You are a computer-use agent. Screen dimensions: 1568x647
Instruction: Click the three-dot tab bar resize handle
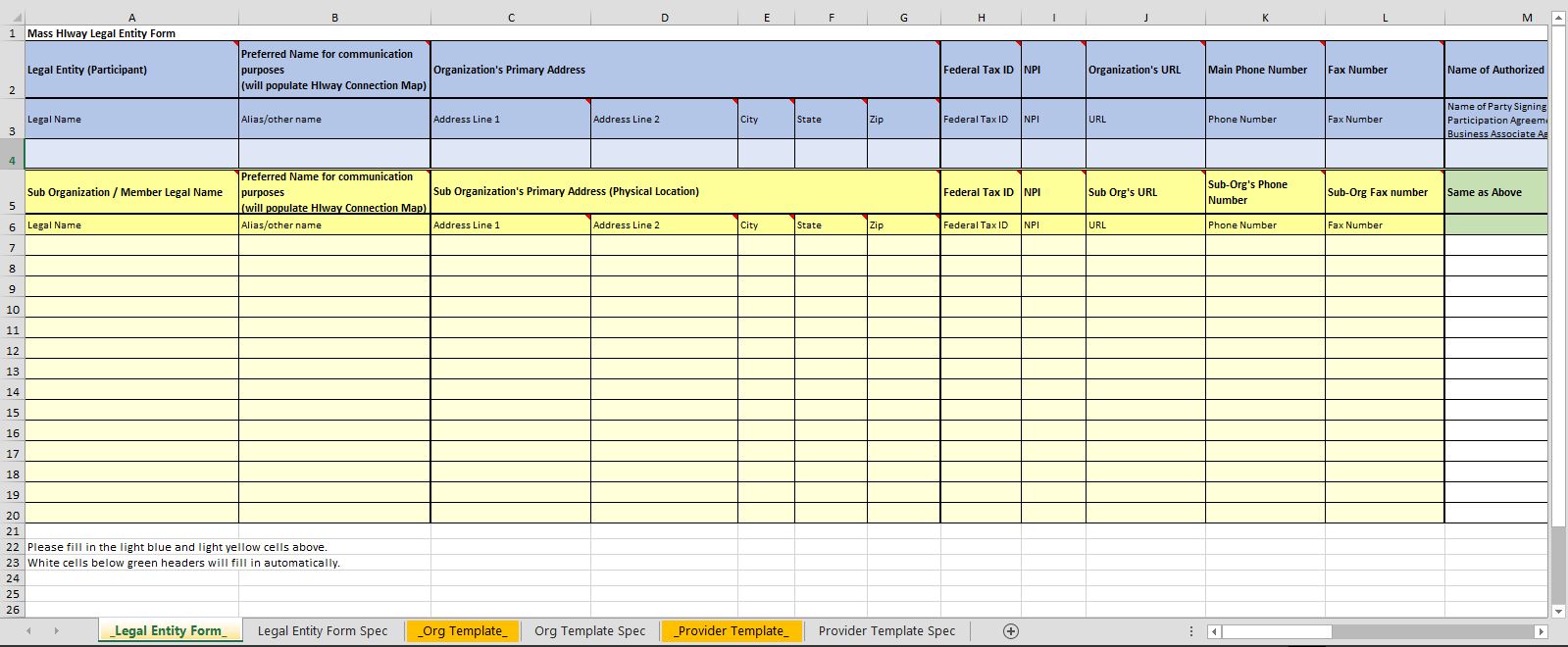(x=1191, y=631)
